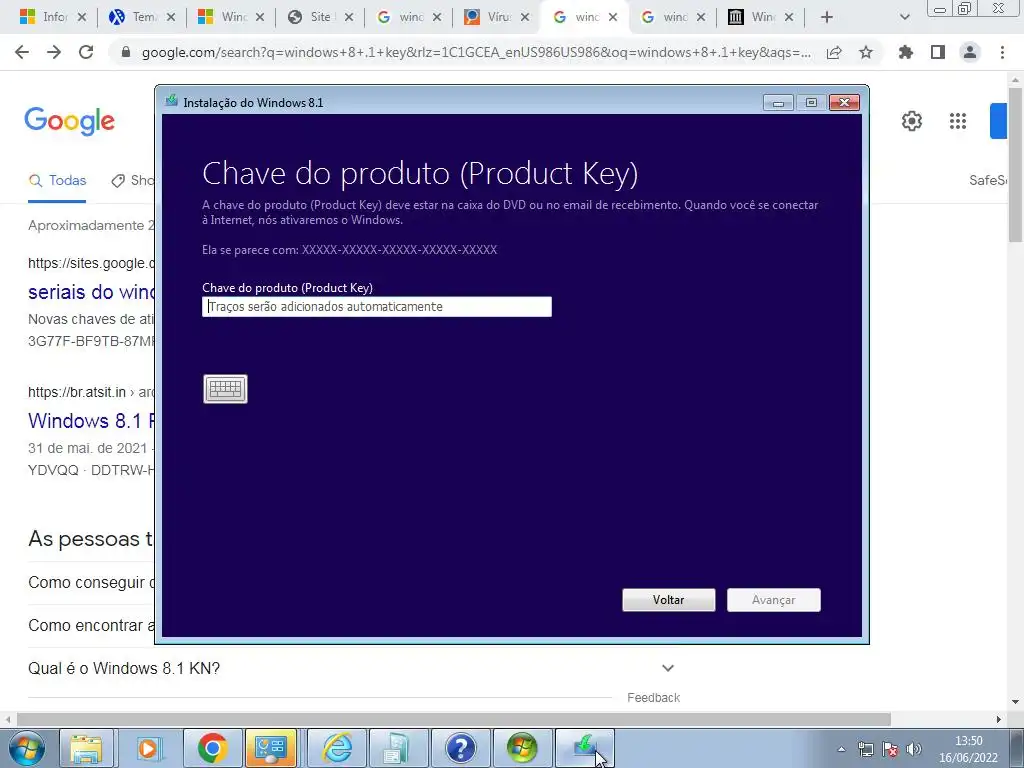Viewport: 1024px width, 768px height.
Task: Open Internet Explorer from taskbar
Action: (x=337, y=748)
